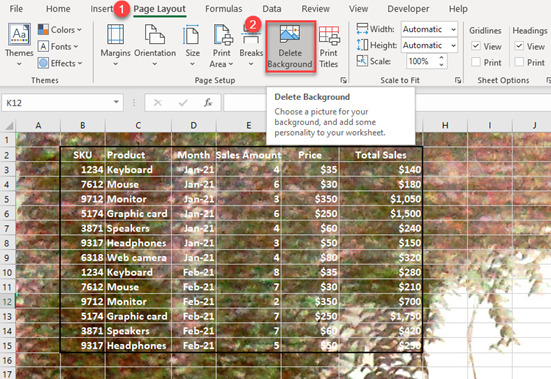The width and height of the screenshot is (551, 379).
Task: Expand the Height Automatic dropdown
Action: click(x=453, y=45)
